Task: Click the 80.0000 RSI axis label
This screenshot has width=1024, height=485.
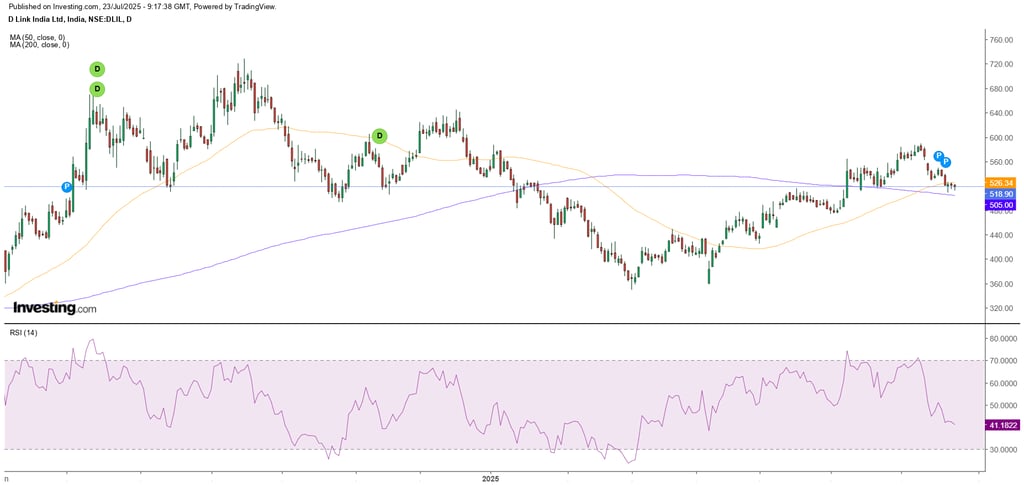Action: pyautogui.click(x=1002, y=339)
